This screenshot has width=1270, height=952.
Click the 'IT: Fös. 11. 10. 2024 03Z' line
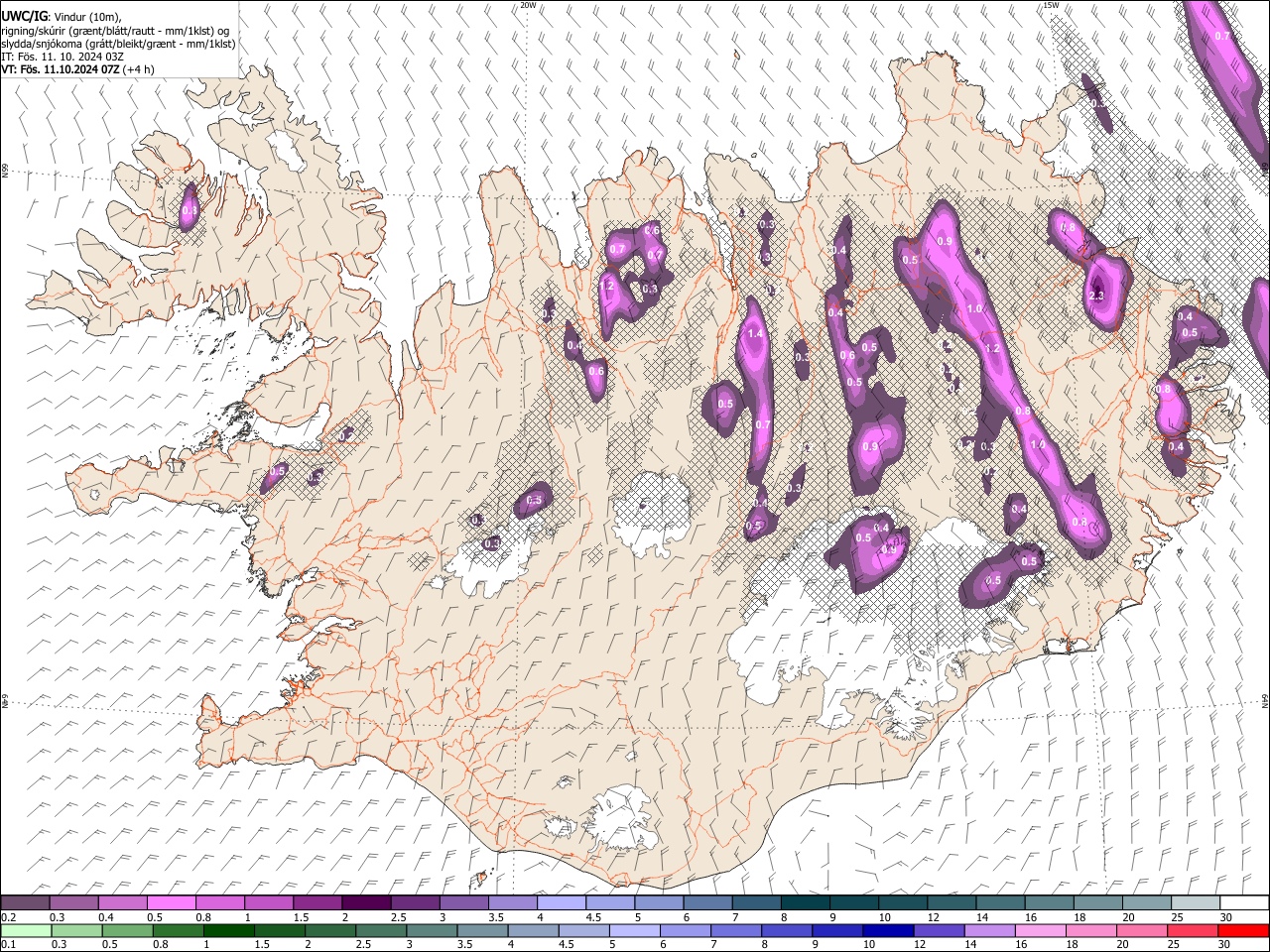point(63,57)
